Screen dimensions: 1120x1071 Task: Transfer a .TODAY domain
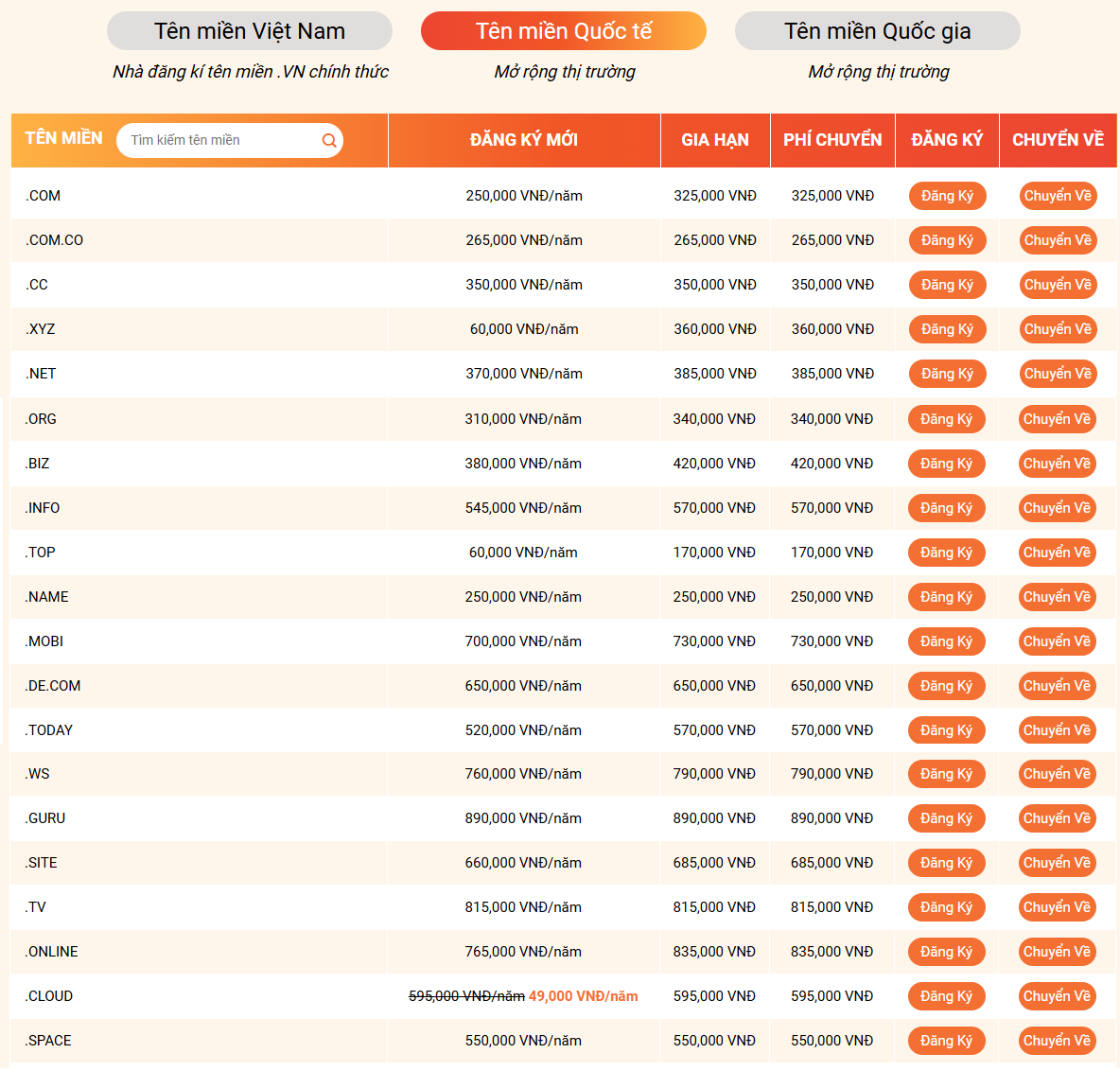pos(1058,730)
